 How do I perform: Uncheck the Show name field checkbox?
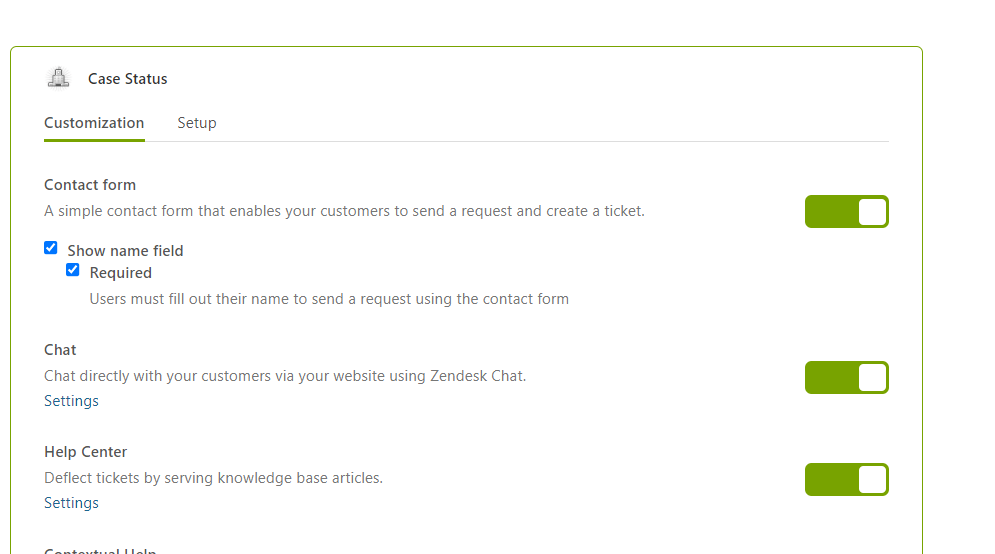51,248
